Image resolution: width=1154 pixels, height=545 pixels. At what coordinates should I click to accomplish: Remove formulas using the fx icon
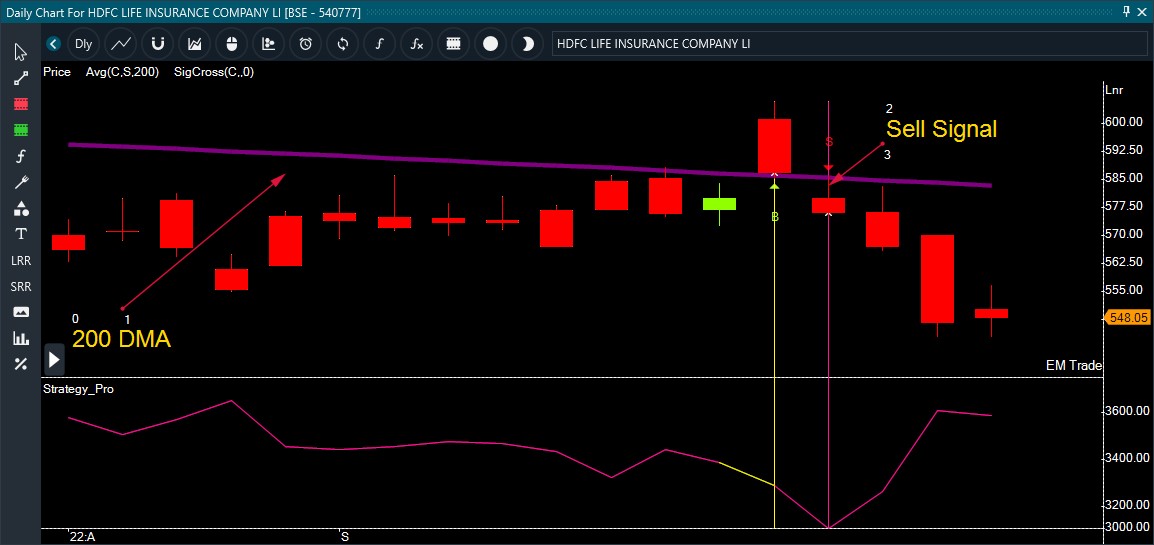[417, 44]
